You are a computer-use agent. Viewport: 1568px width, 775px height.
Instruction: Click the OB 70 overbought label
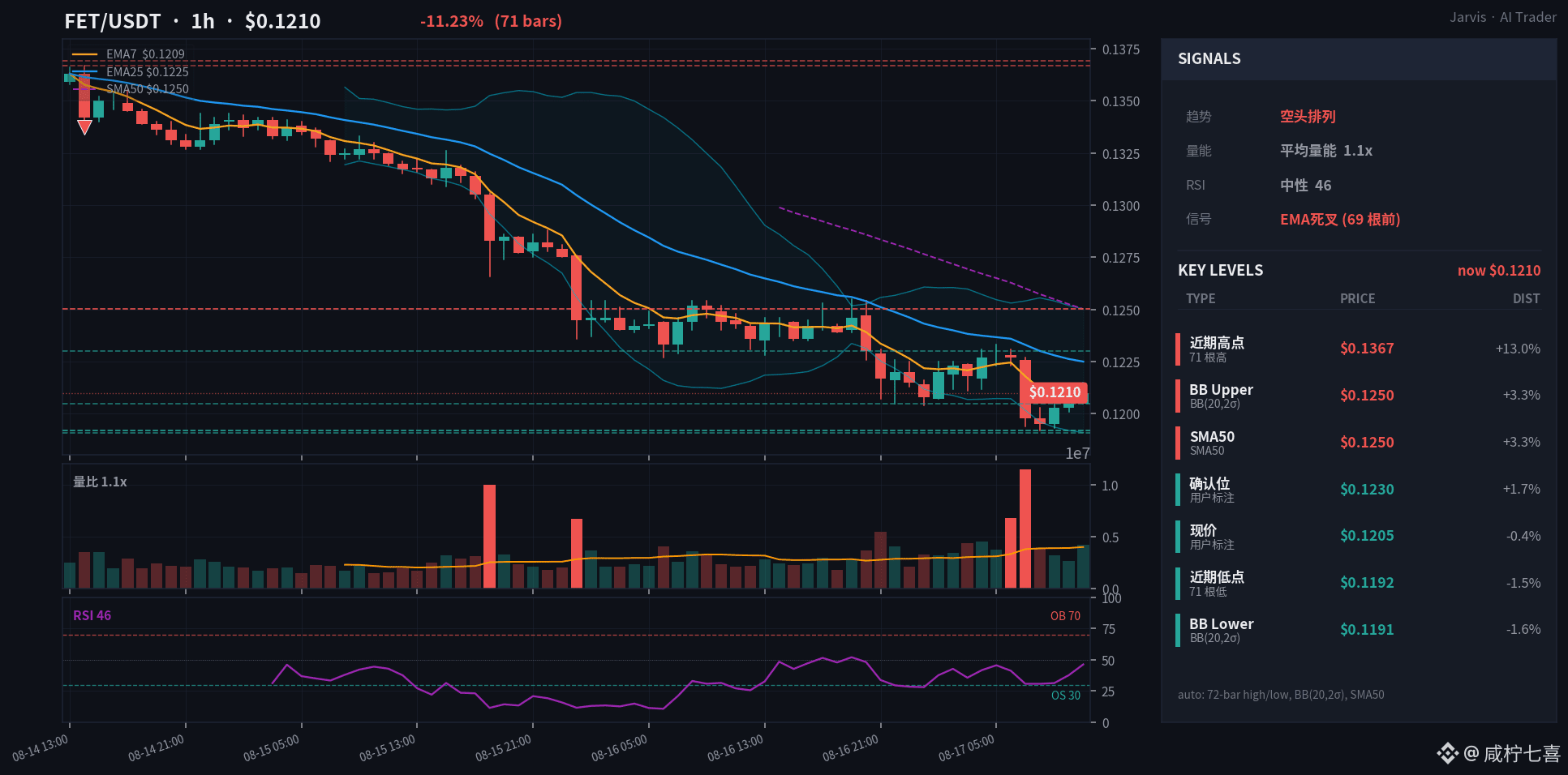point(1065,616)
